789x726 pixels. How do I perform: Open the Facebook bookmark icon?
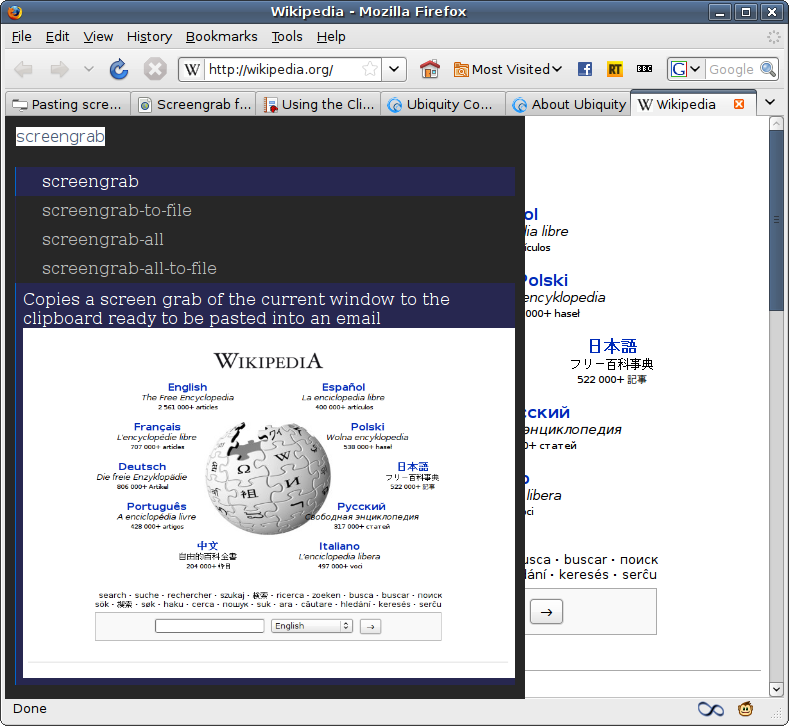[585, 69]
